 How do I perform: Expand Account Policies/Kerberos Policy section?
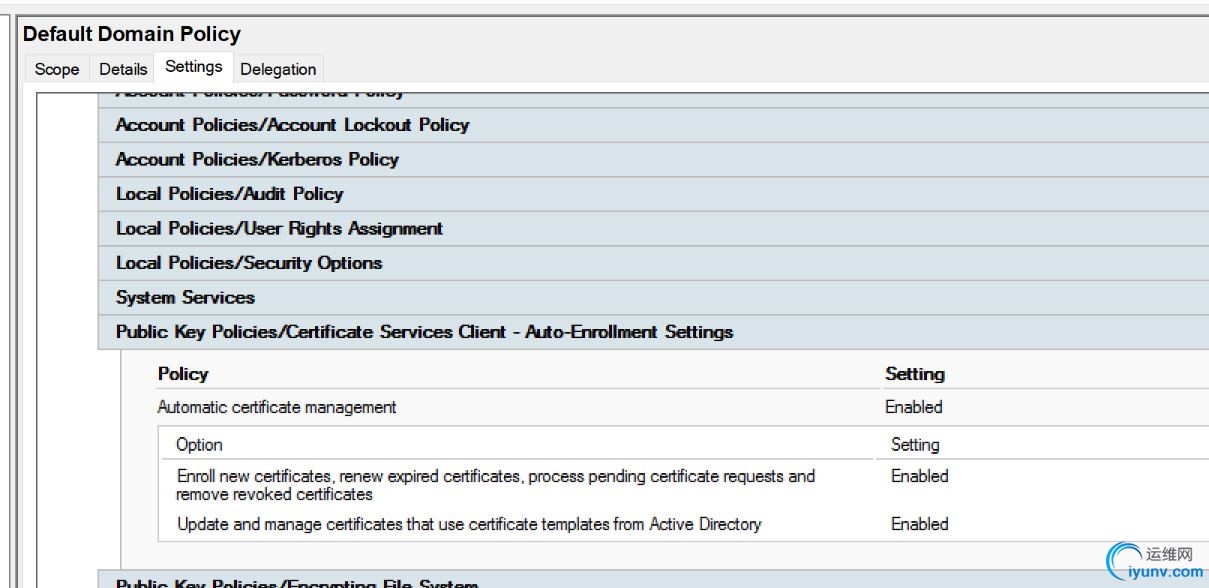653,159
